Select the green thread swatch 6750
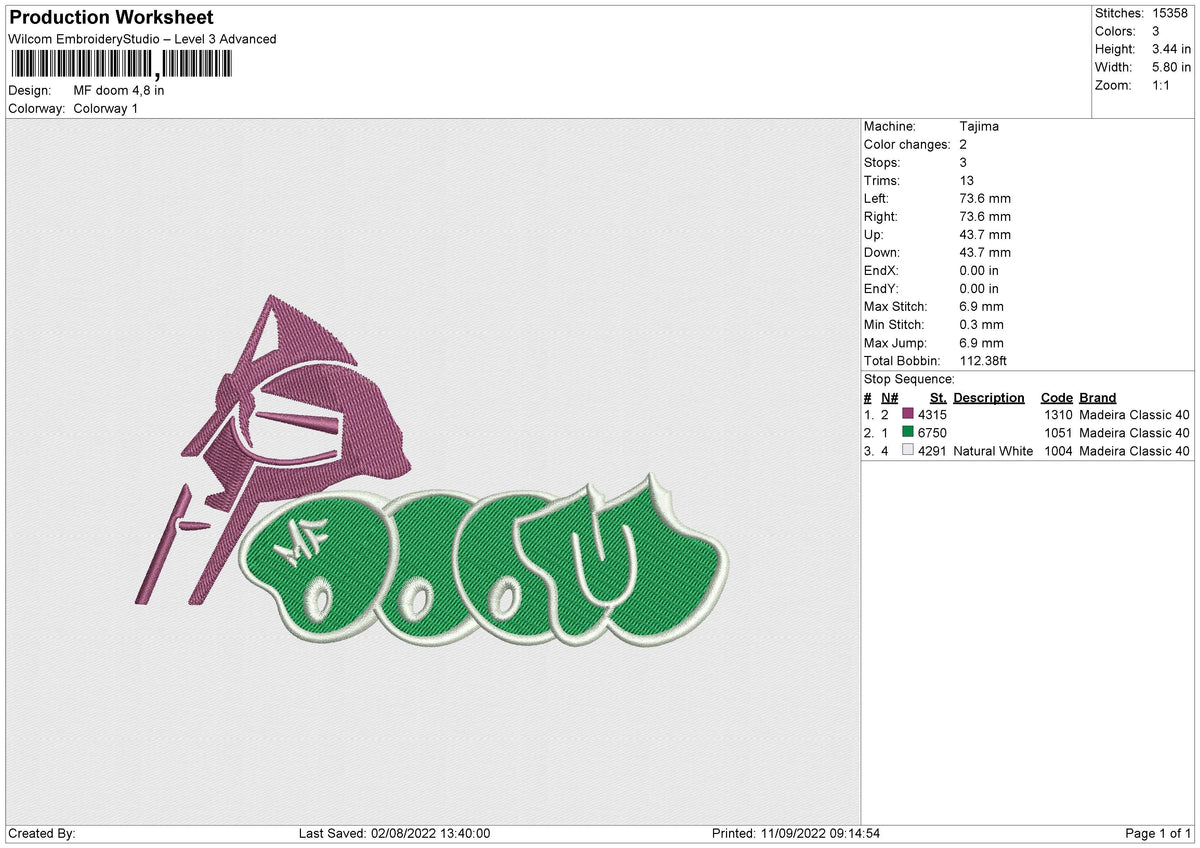The width and height of the screenshot is (1200, 848). (909, 432)
